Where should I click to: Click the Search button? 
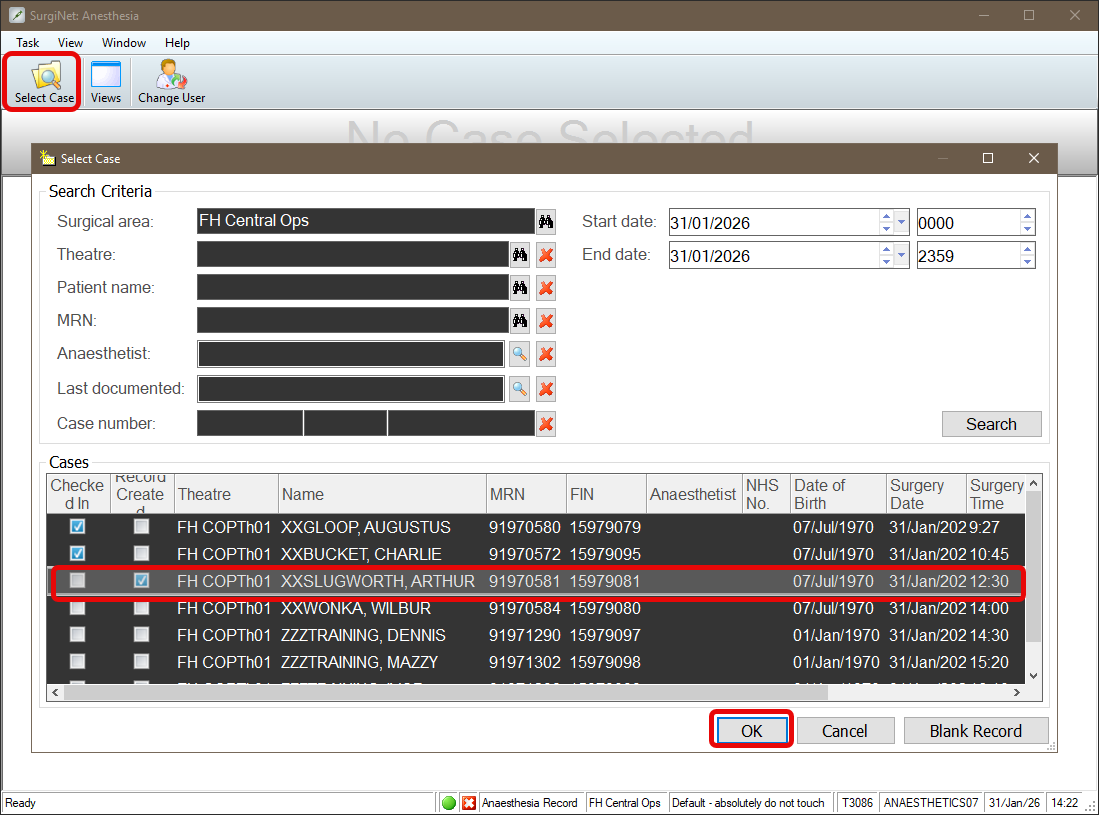(991, 424)
